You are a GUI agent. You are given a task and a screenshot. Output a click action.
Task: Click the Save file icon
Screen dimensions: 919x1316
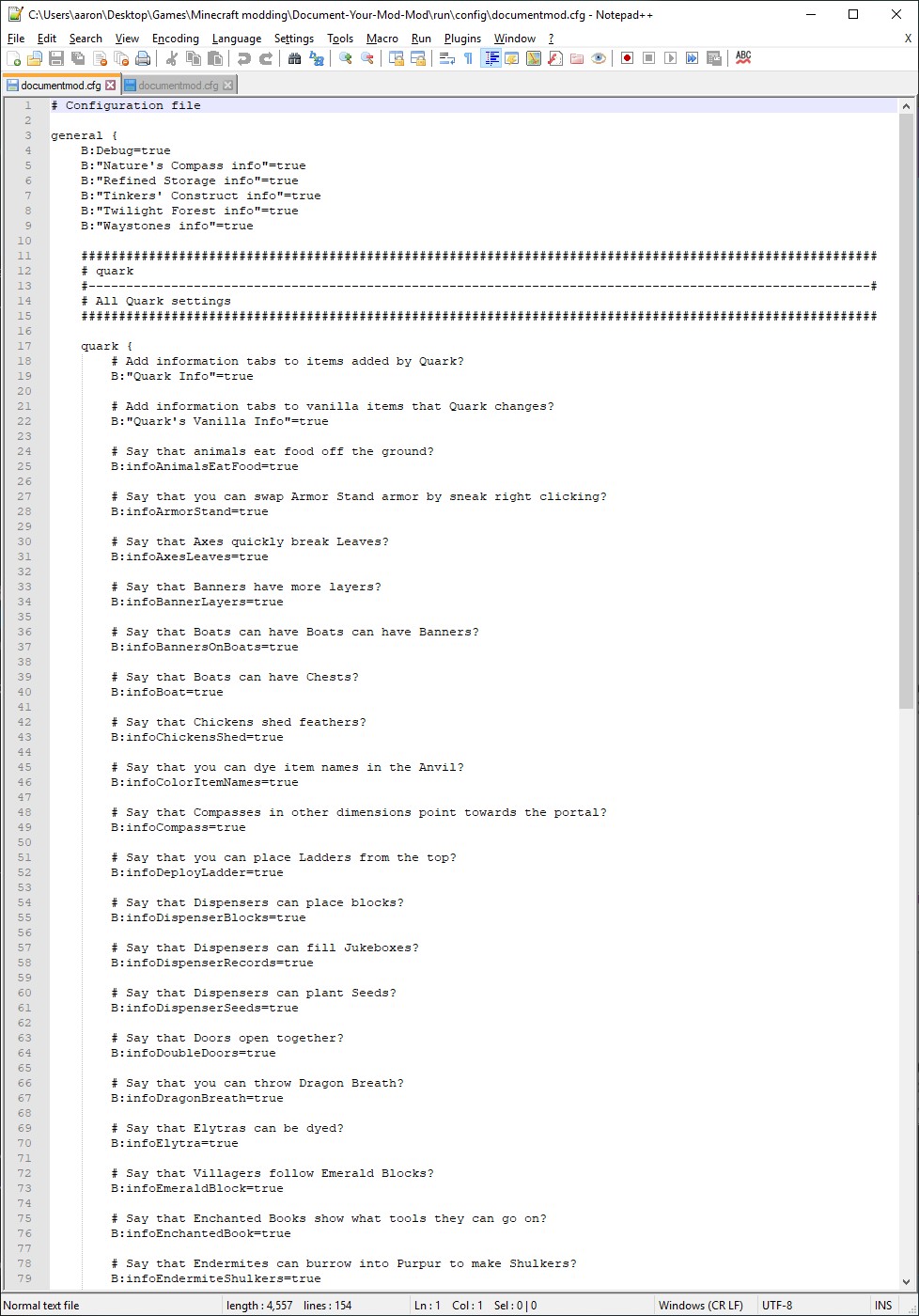(56, 58)
